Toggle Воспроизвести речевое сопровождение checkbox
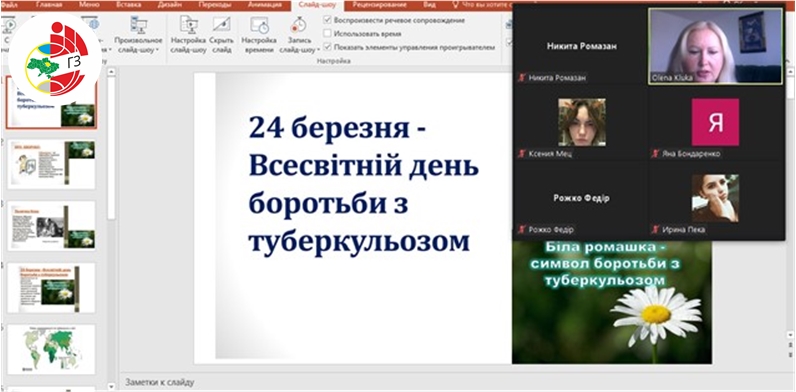Viewport: 796px width, 392px height. coord(327,20)
